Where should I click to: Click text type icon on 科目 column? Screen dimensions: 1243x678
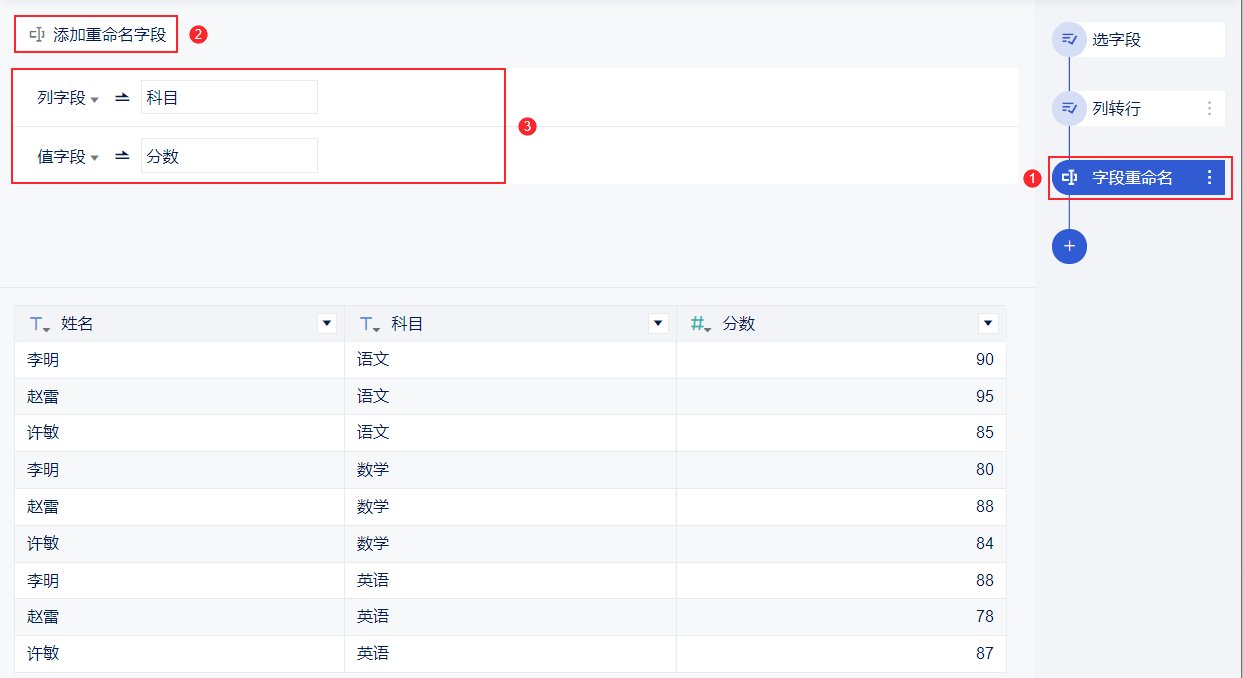click(x=370, y=324)
